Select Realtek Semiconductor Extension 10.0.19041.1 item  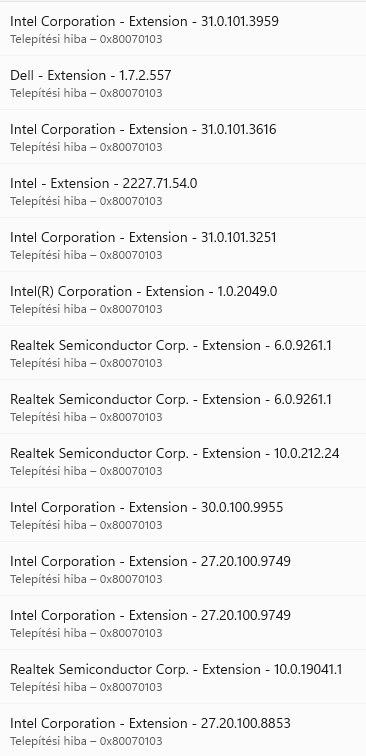point(183,676)
